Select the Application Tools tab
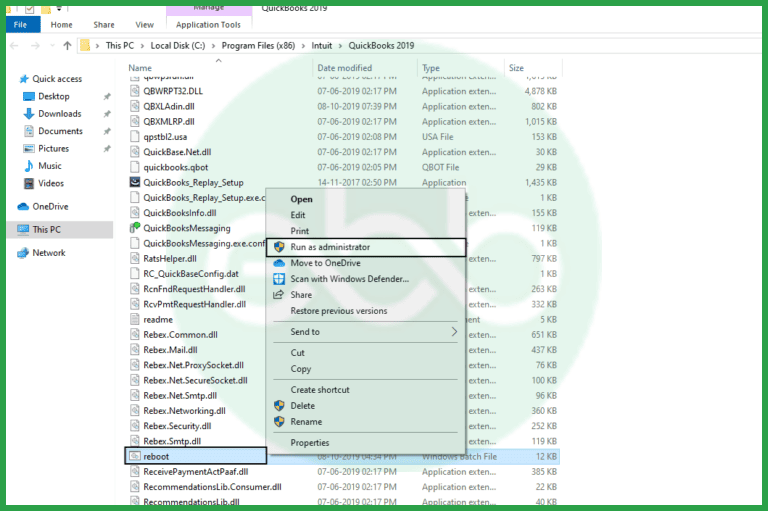Screen dimensions: 768x511 tap(209, 24)
